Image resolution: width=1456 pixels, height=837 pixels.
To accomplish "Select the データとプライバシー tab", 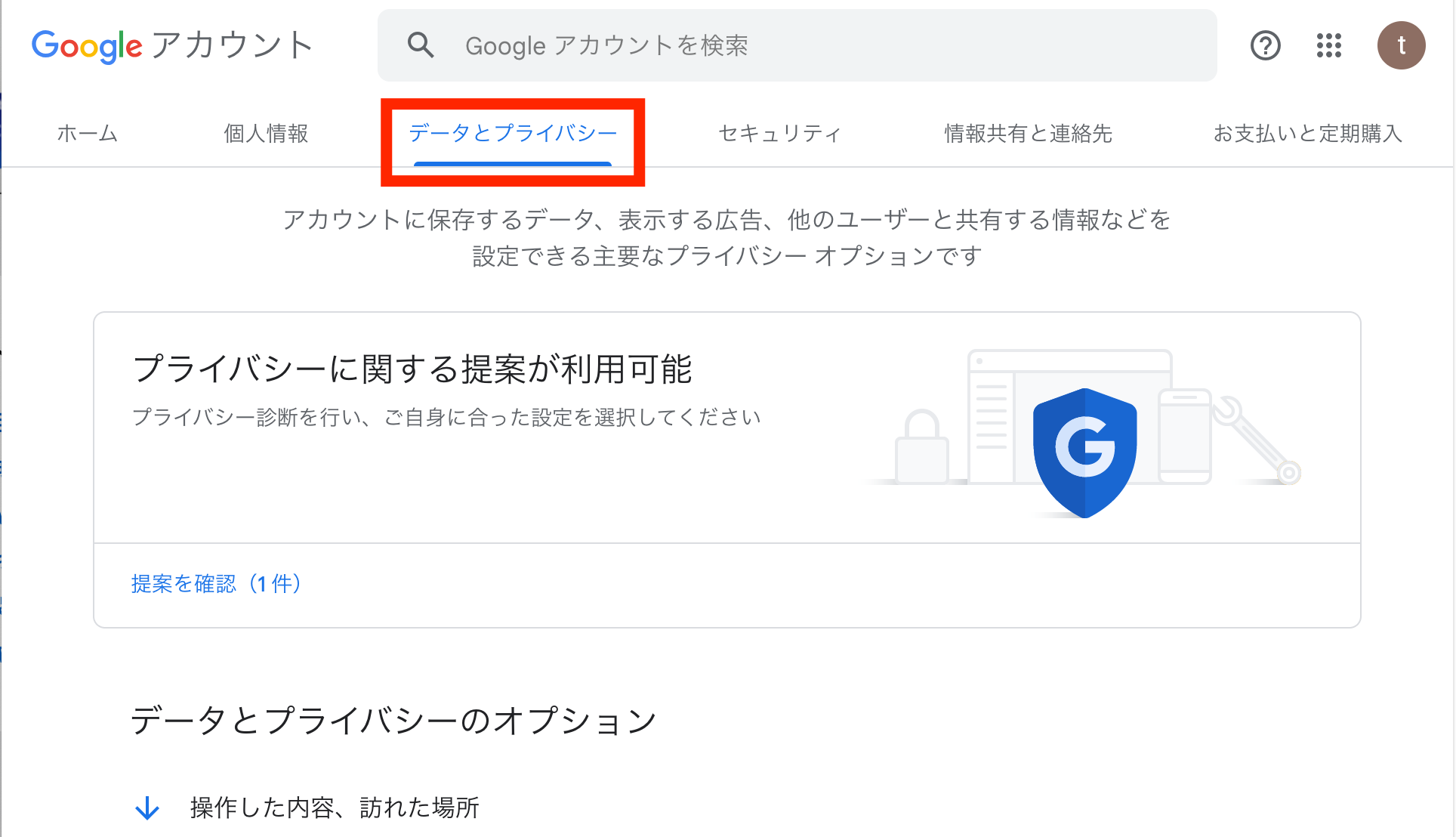I will click(513, 134).
